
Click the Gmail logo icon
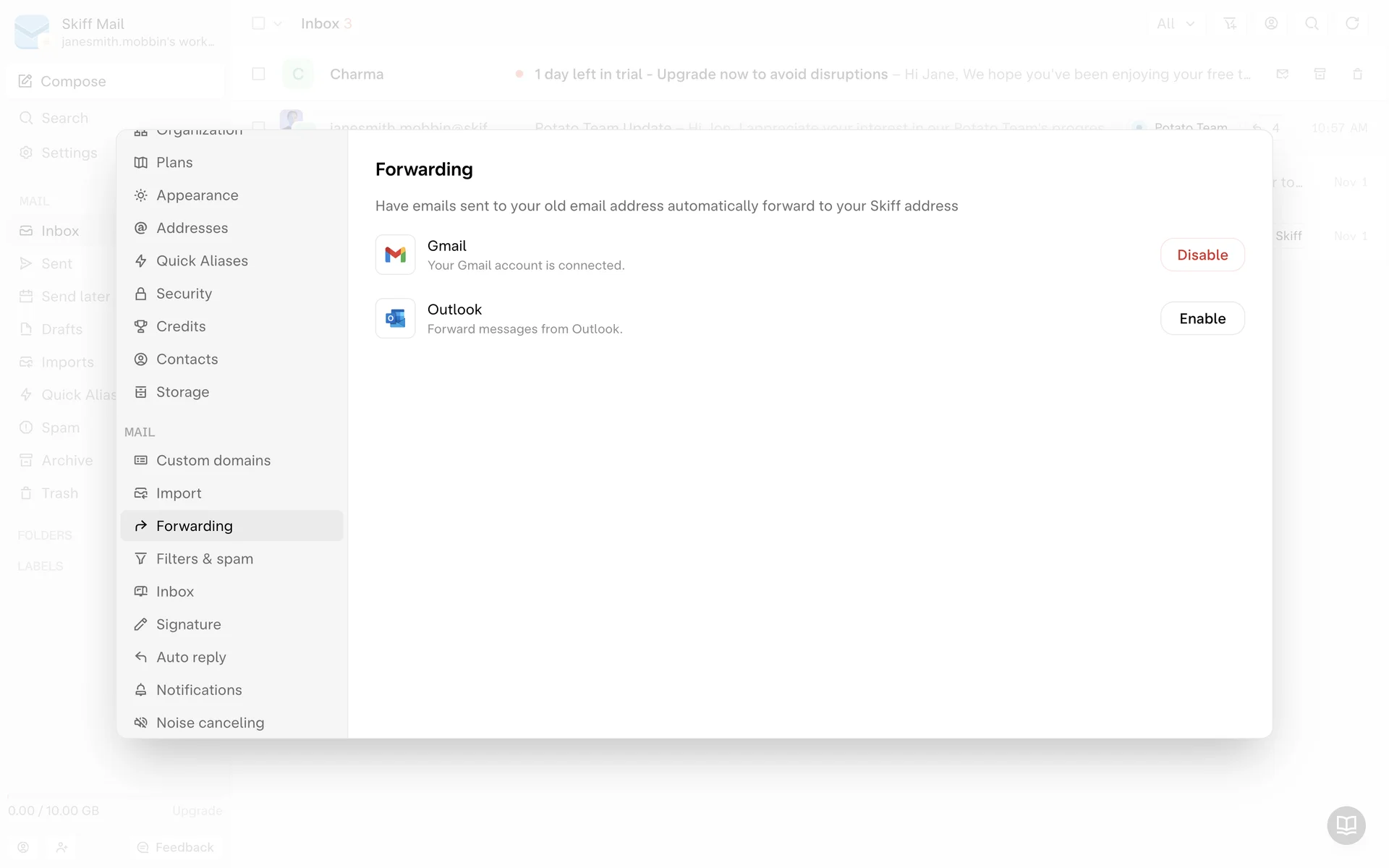point(395,255)
